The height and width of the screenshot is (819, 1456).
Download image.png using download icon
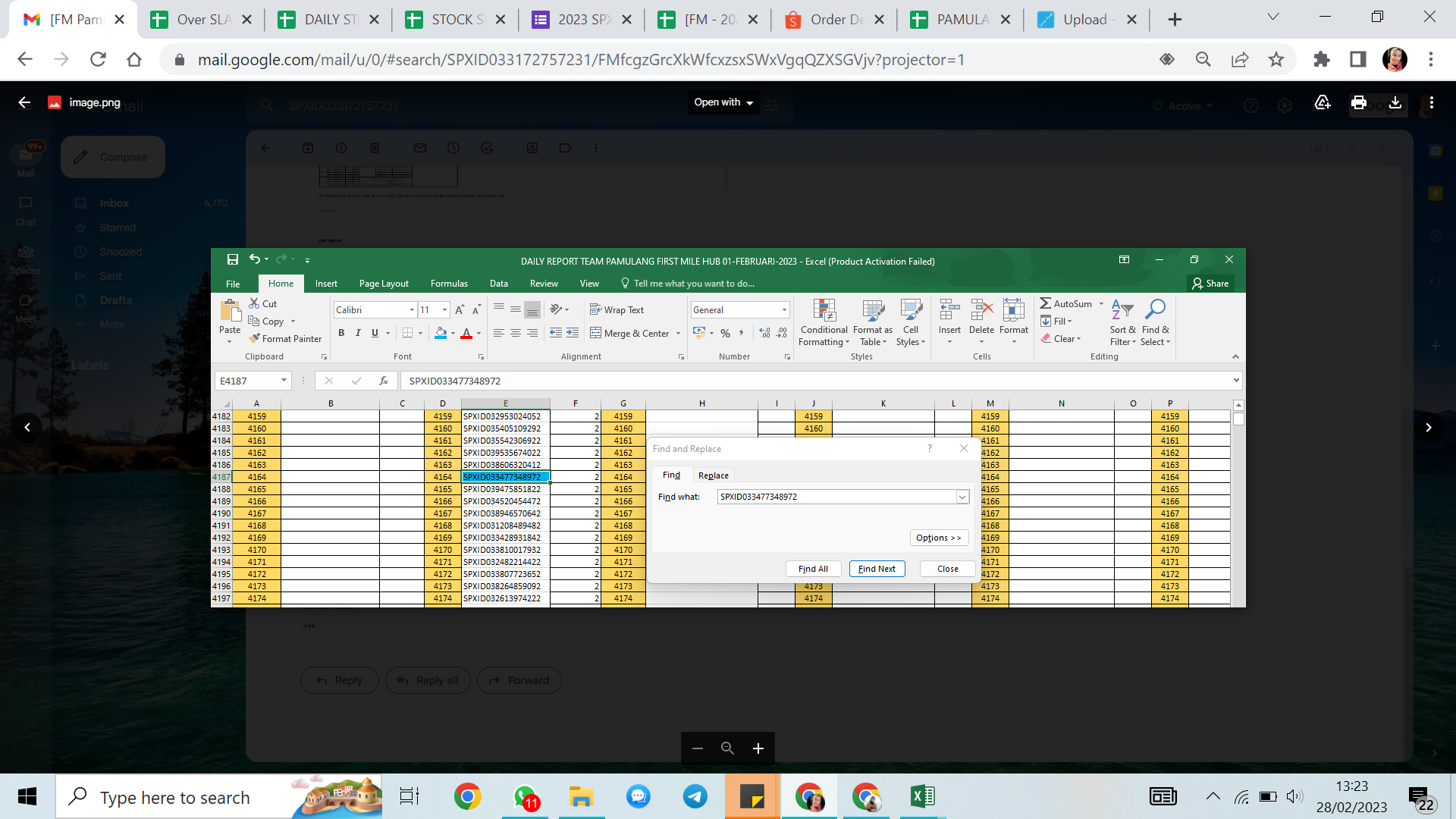point(1395,102)
